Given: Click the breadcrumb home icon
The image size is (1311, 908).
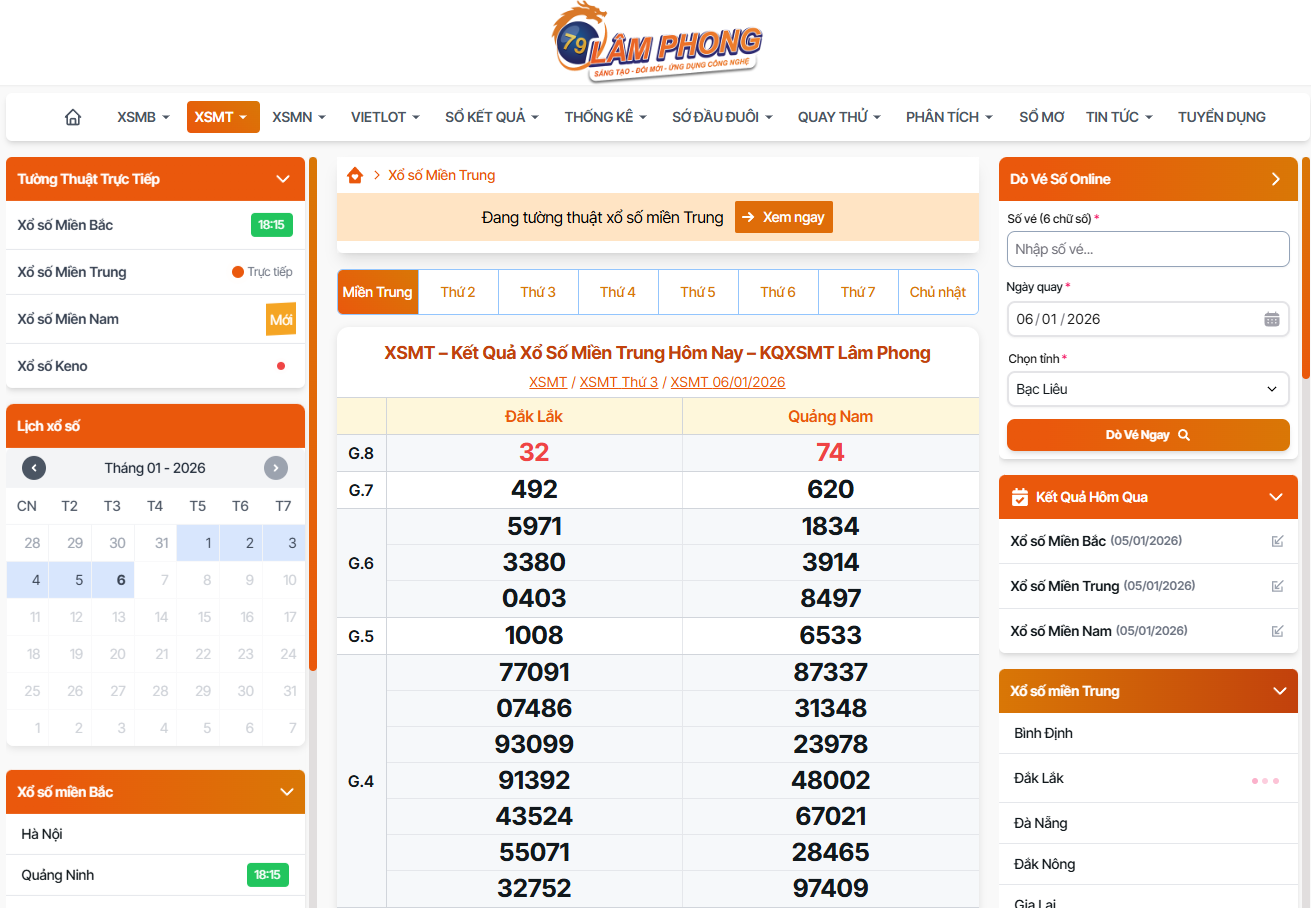Looking at the screenshot, I should [x=354, y=175].
